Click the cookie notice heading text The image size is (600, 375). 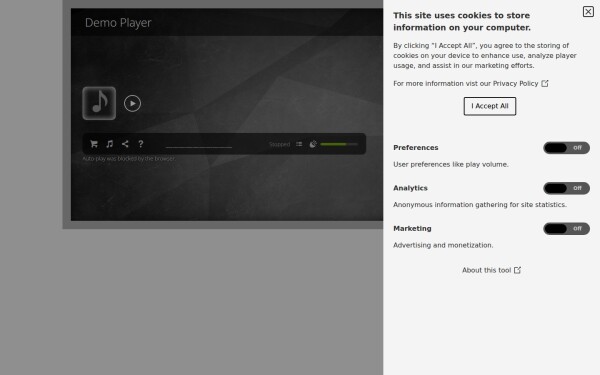(x=462, y=21)
